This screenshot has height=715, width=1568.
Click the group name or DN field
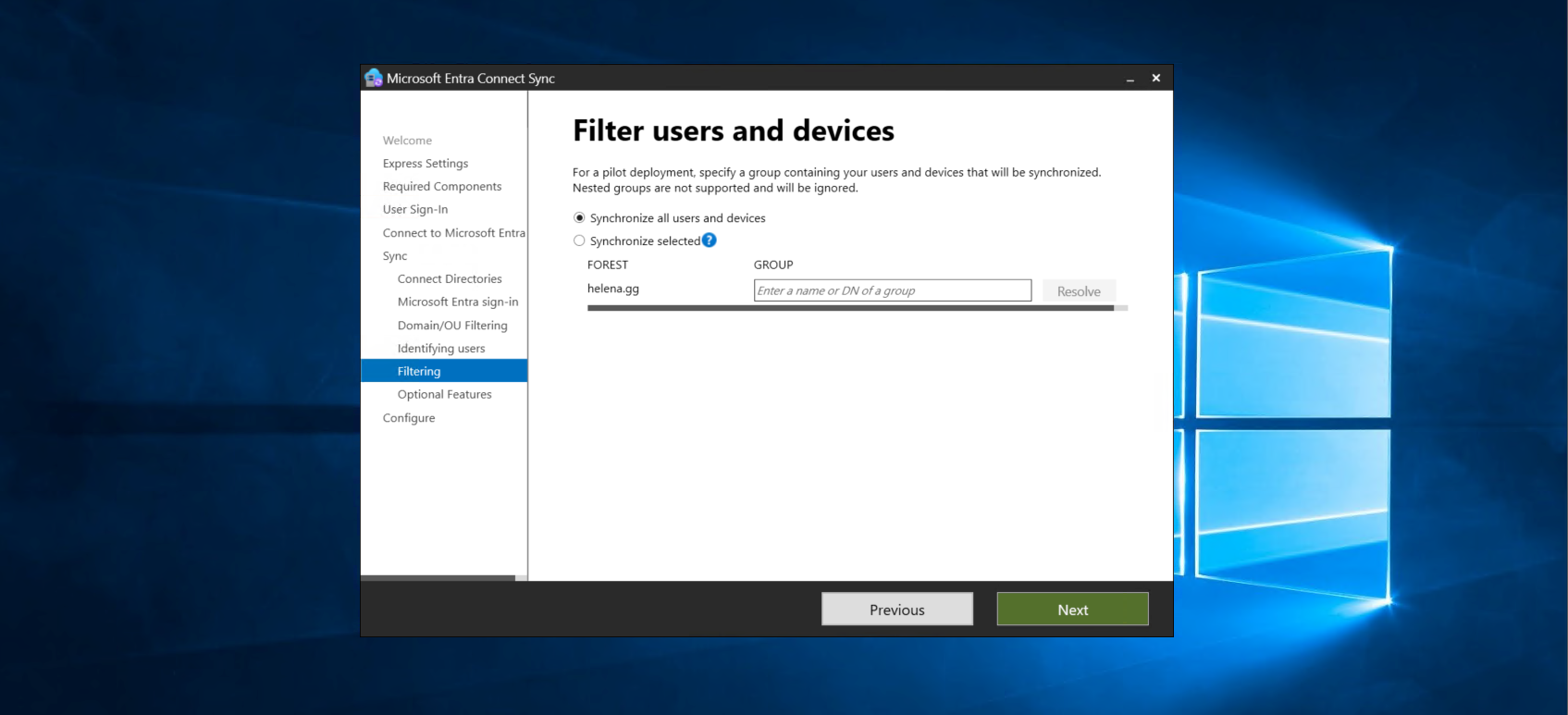point(892,290)
